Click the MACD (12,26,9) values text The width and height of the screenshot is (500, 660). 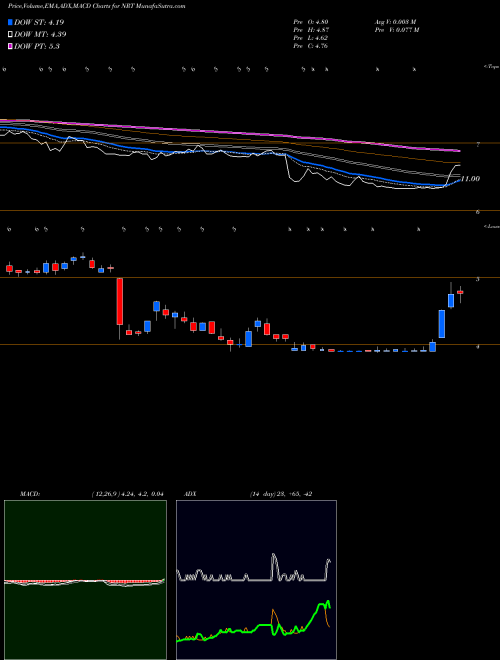pos(127,494)
